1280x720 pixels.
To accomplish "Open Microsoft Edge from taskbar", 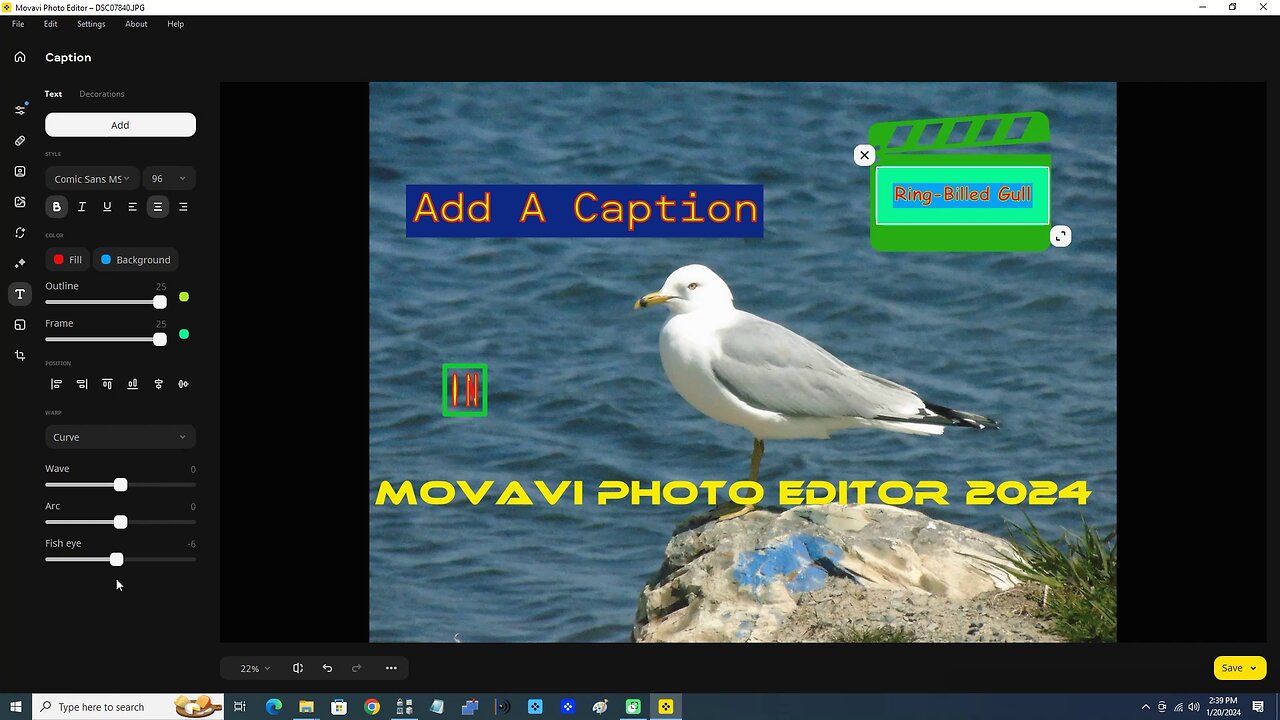I will point(274,707).
